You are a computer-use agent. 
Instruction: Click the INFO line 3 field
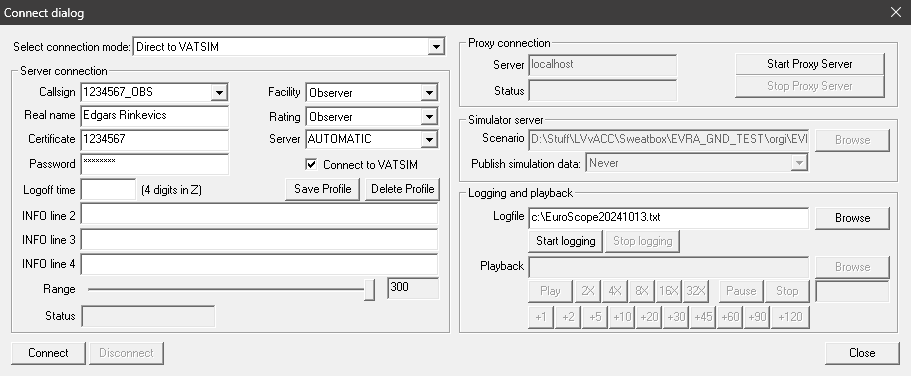(259, 239)
